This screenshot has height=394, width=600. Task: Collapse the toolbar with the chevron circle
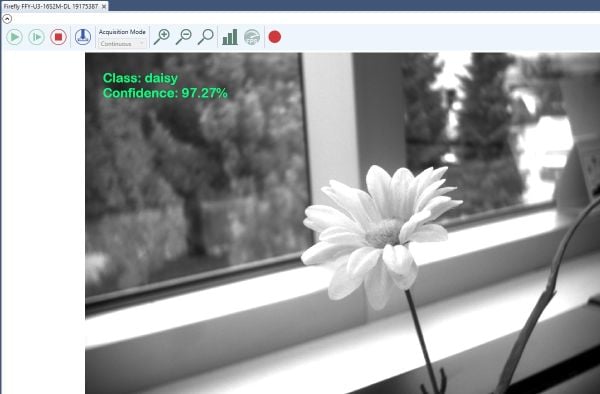coord(7,19)
